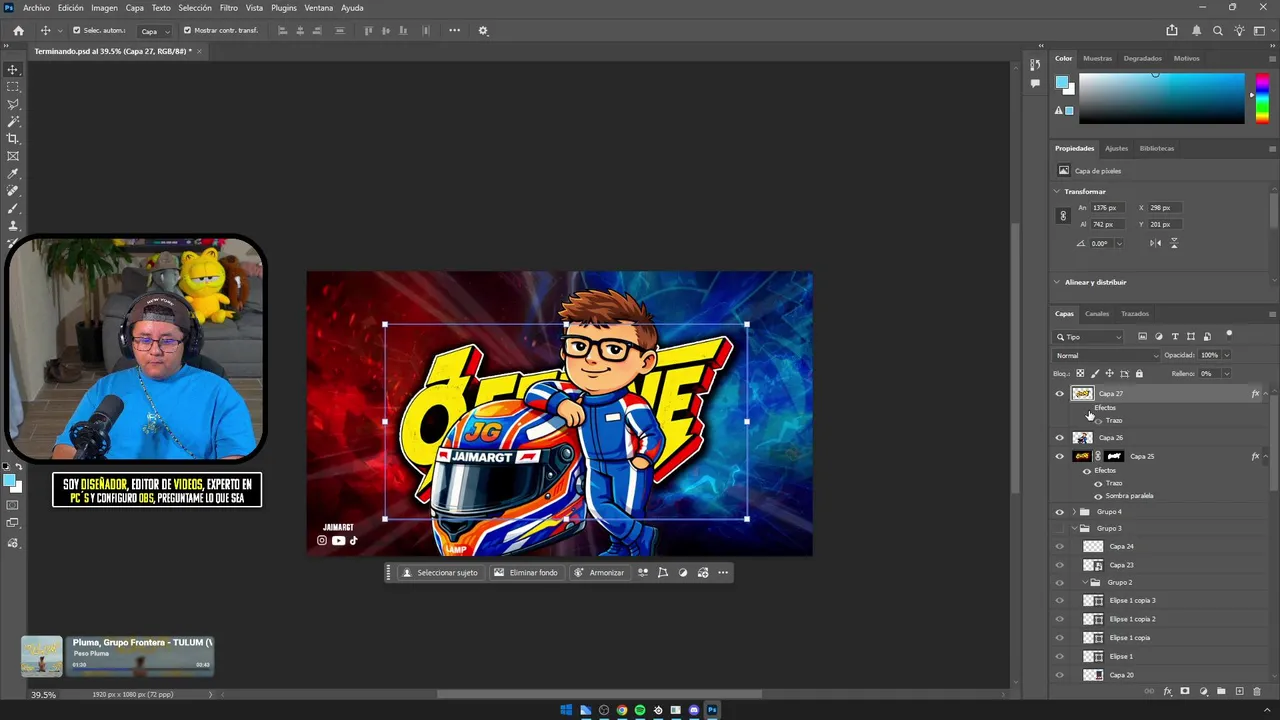The width and height of the screenshot is (1280, 720).
Task: Click the Share icon at top right
Action: [1172, 31]
